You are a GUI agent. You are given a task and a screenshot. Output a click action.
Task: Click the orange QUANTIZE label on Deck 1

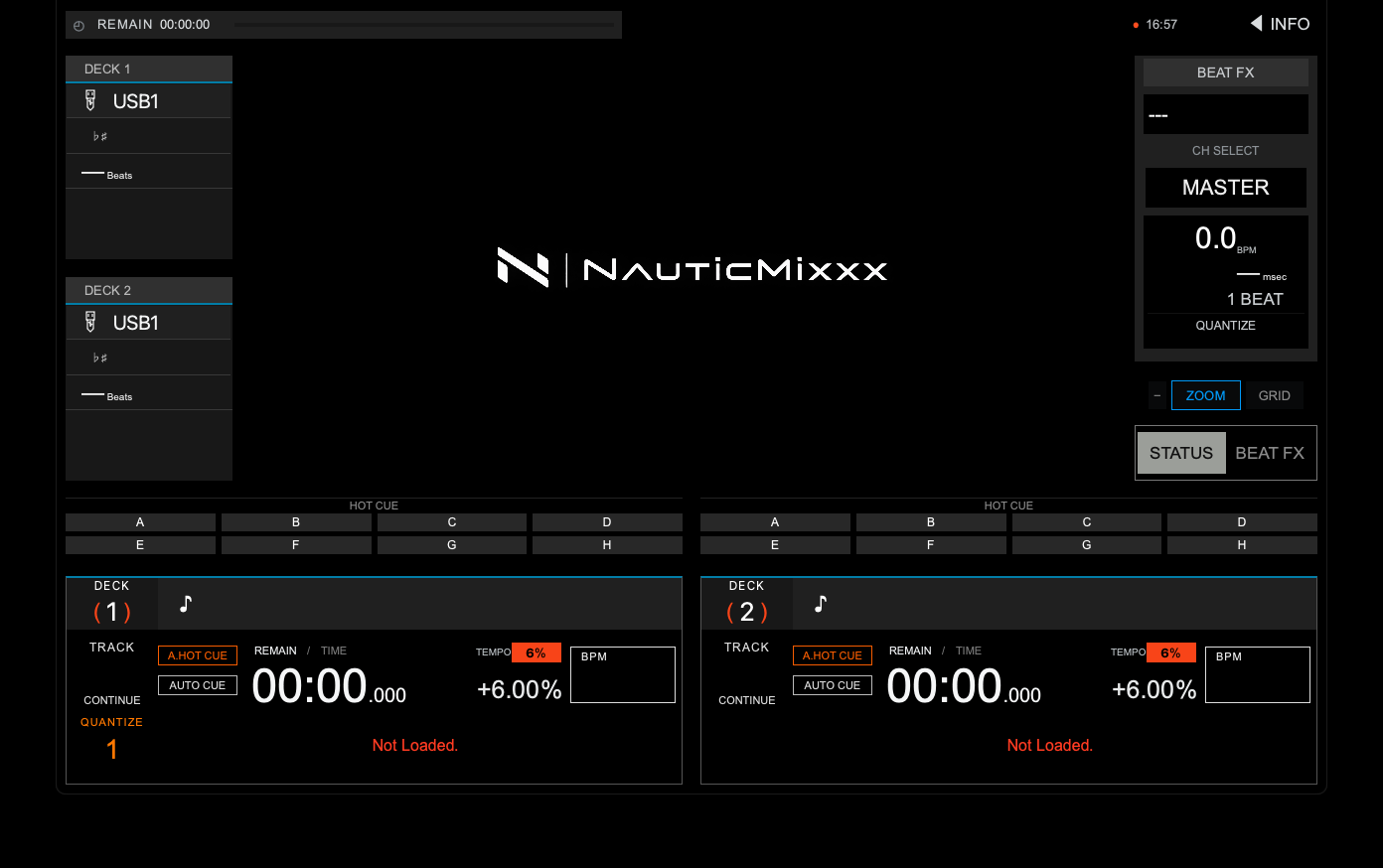click(x=111, y=722)
